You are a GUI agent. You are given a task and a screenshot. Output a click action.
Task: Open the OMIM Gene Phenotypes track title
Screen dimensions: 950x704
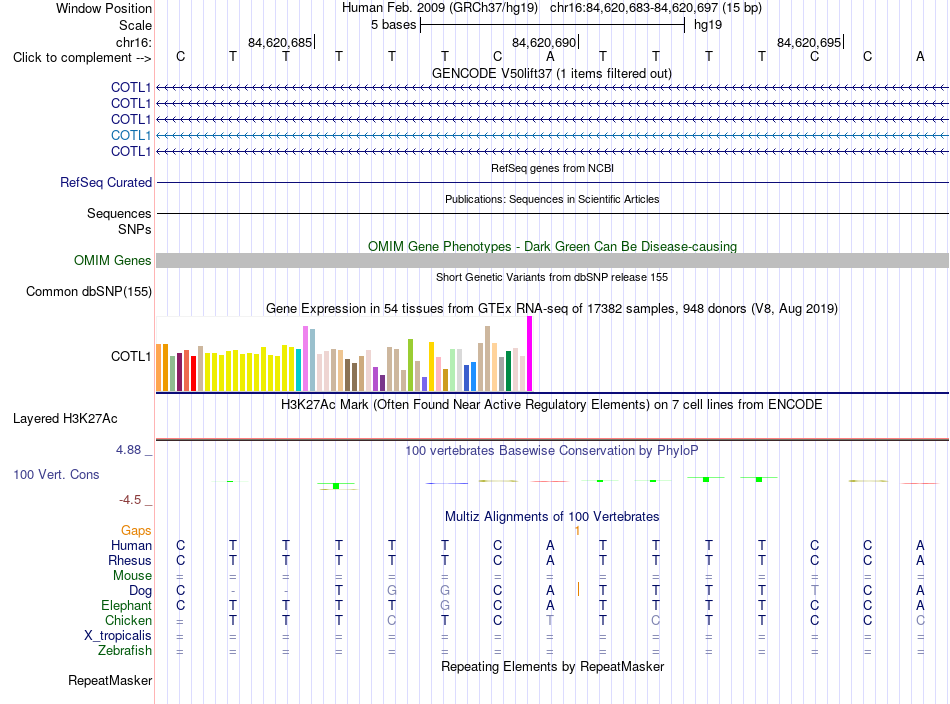552,247
